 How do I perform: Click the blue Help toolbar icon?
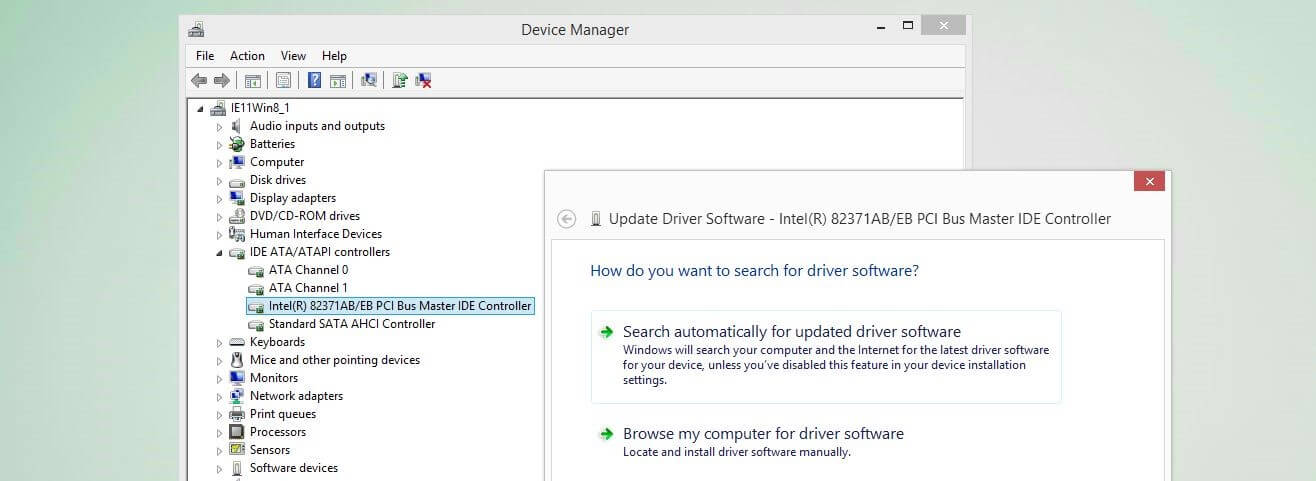[314, 81]
